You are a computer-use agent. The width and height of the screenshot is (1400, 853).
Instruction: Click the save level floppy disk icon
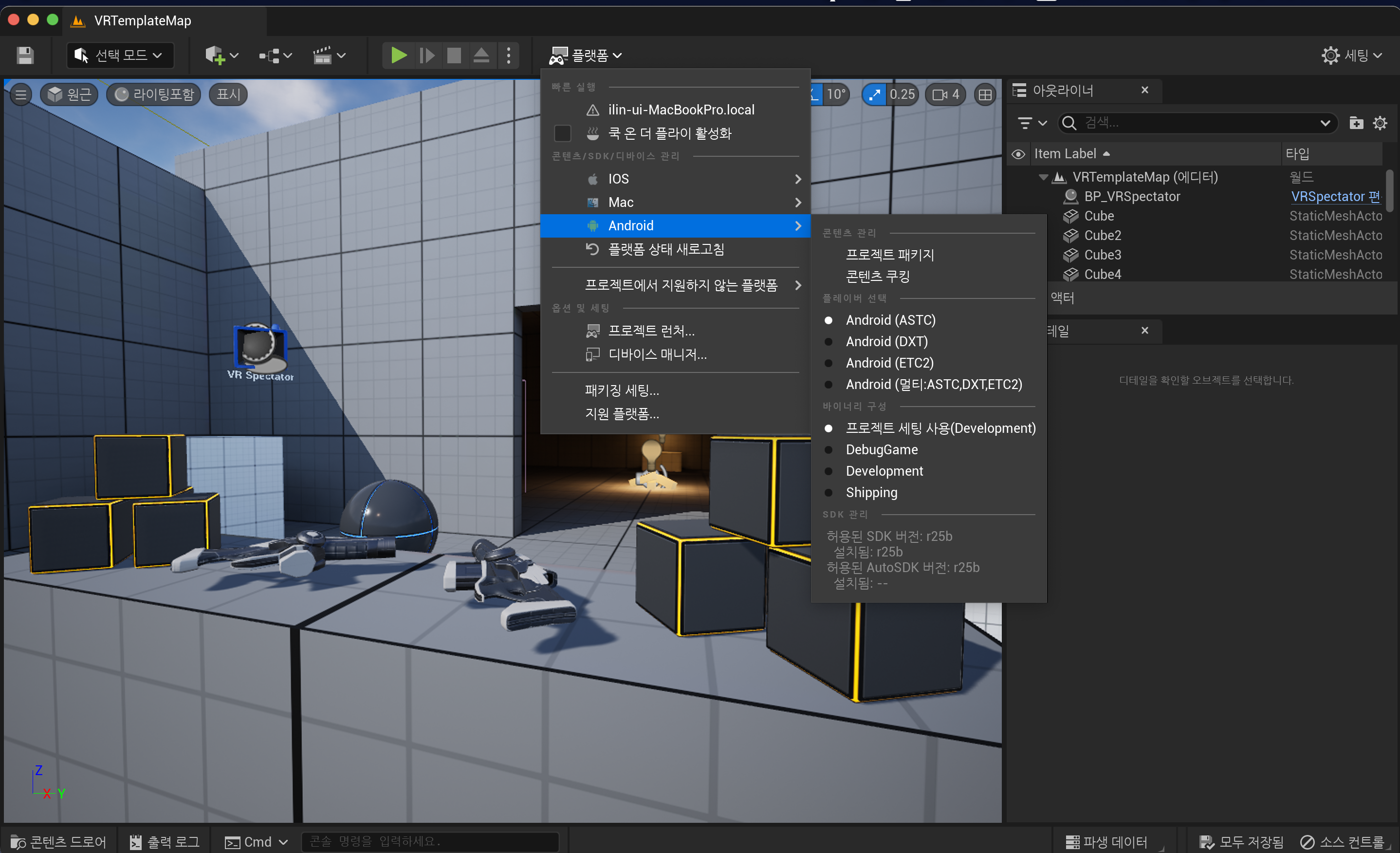pyautogui.click(x=25, y=55)
